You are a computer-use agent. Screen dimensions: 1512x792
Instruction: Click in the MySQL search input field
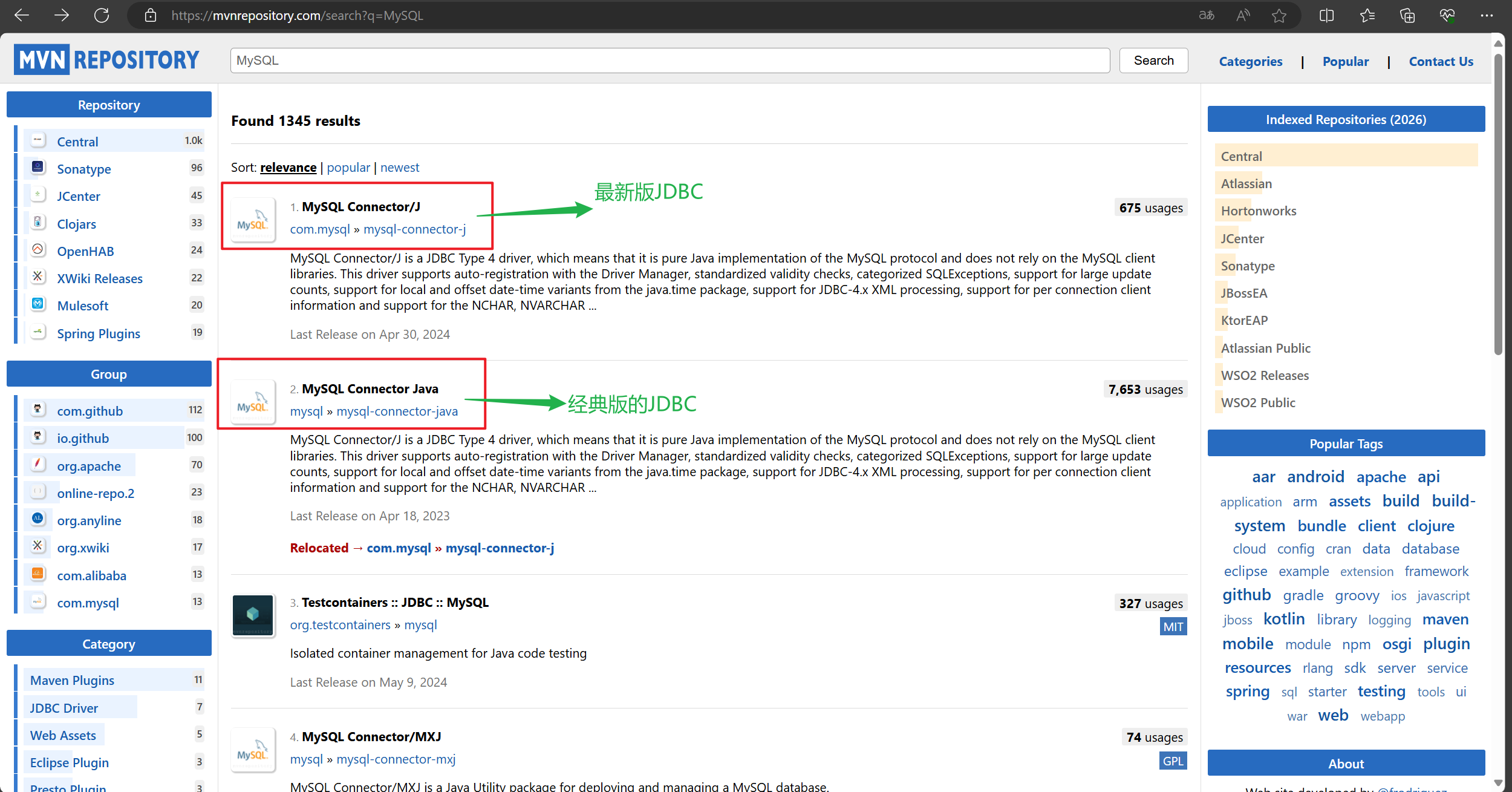670,61
